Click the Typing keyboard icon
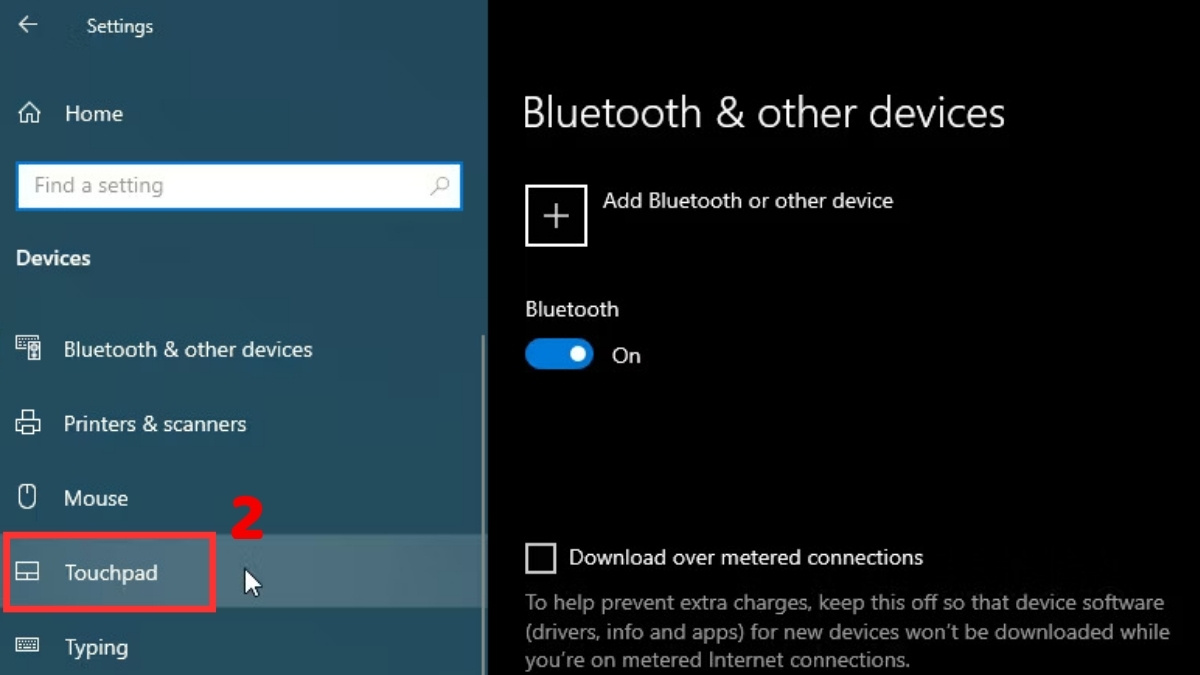 tap(28, 647)
